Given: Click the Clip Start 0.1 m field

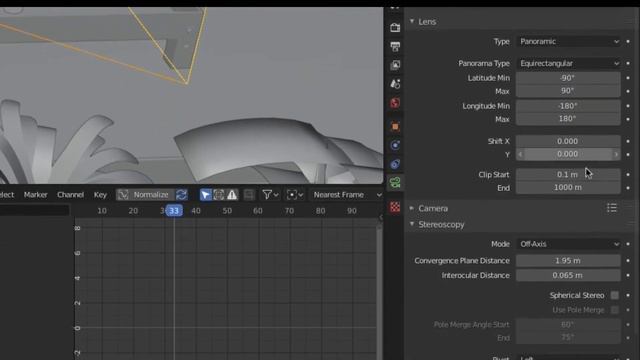Looking at the screenshot, I should [568, 174].
